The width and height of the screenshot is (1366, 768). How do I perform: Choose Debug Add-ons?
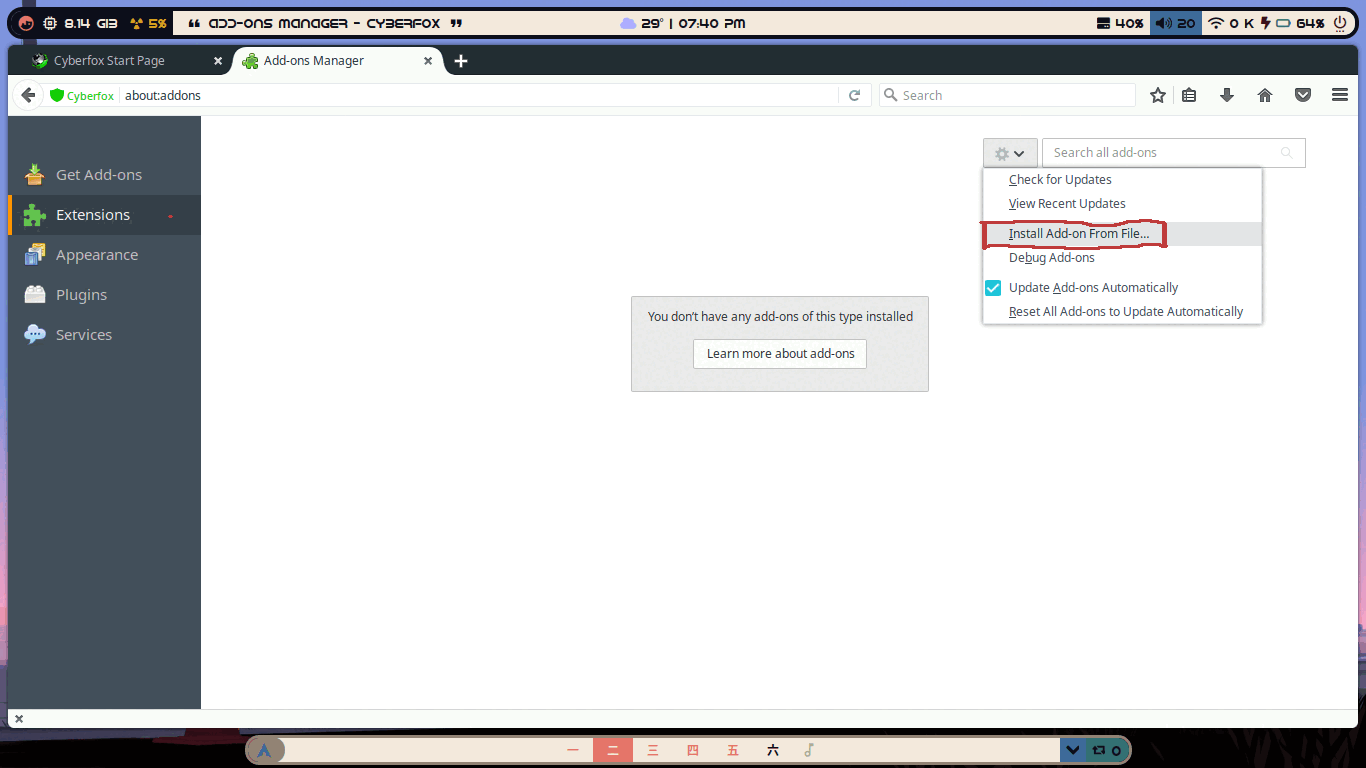[x=1122, y=258]
